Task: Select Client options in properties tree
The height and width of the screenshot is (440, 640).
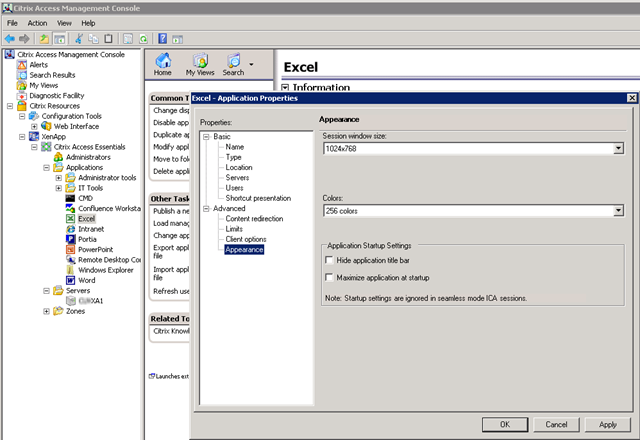Action: point(246,239)
